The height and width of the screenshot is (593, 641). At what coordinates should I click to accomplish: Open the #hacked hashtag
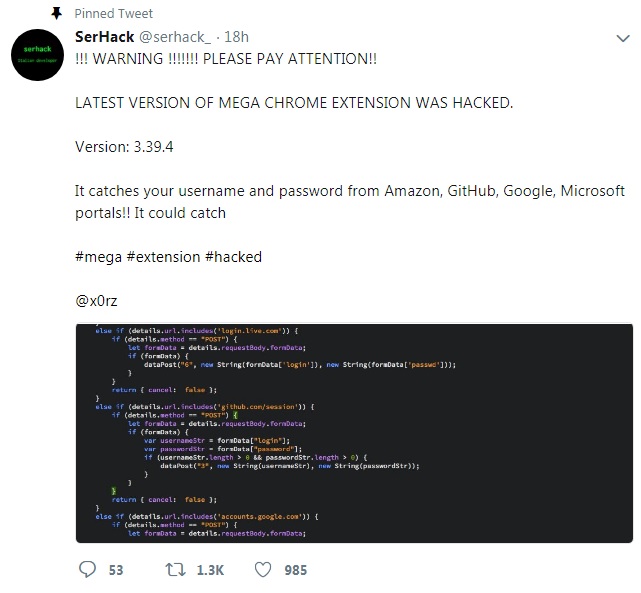[x=233, y=257]
